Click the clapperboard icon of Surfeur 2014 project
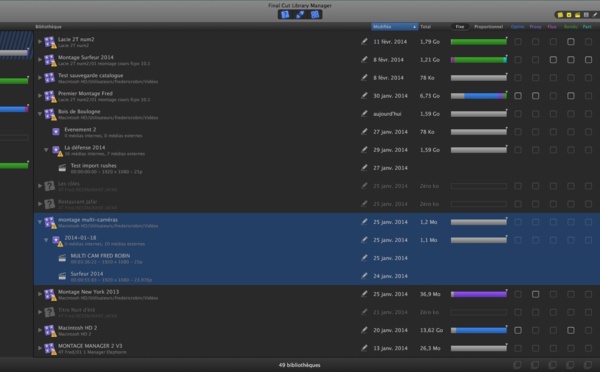The width and height of the screenshot is (600, 372). pos(62,276)
